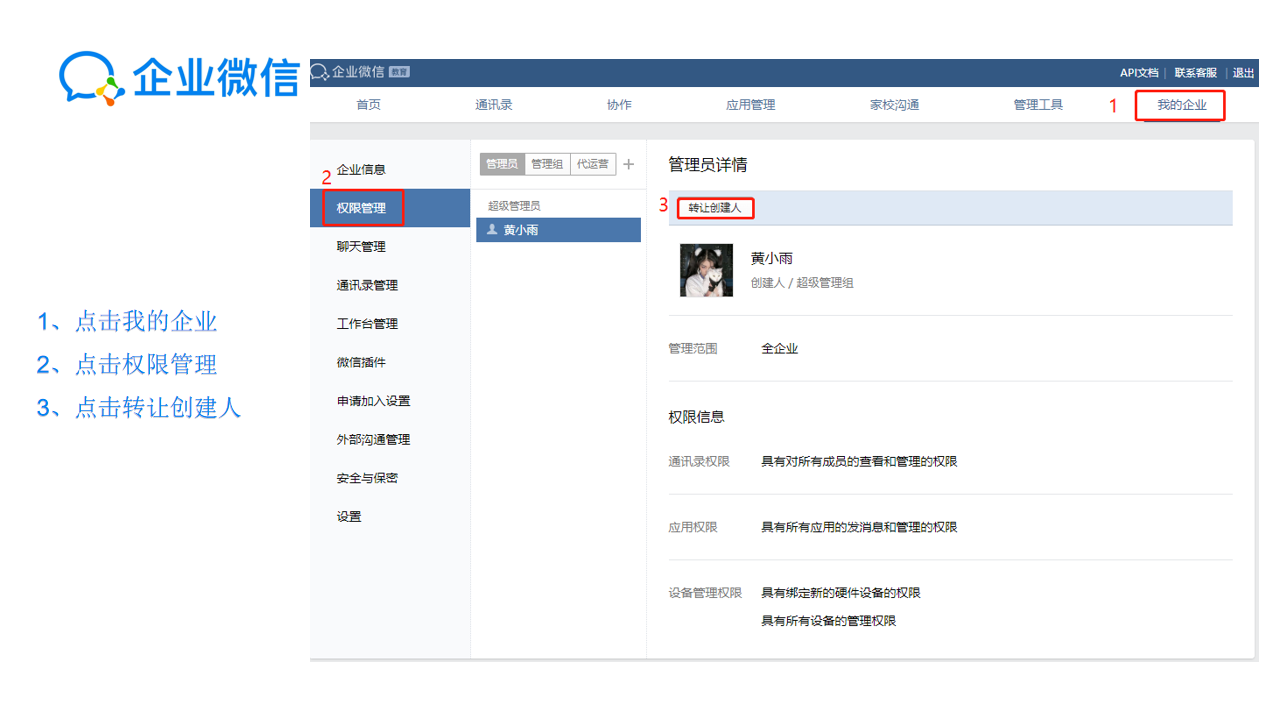Click the WeCom logo in header
This screenshot has width=1280, height=720.
click(347, 72)
